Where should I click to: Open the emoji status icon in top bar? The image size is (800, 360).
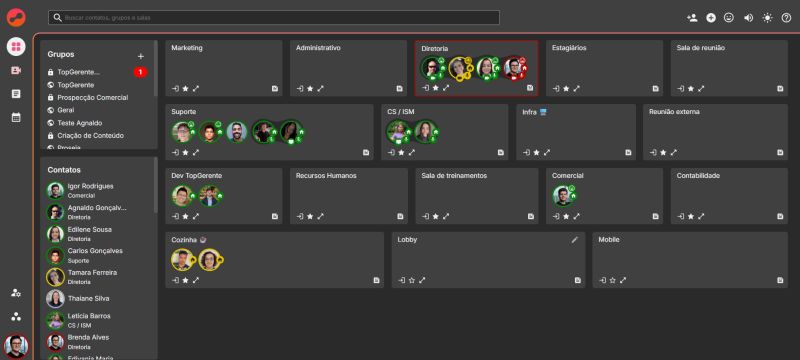729,18
